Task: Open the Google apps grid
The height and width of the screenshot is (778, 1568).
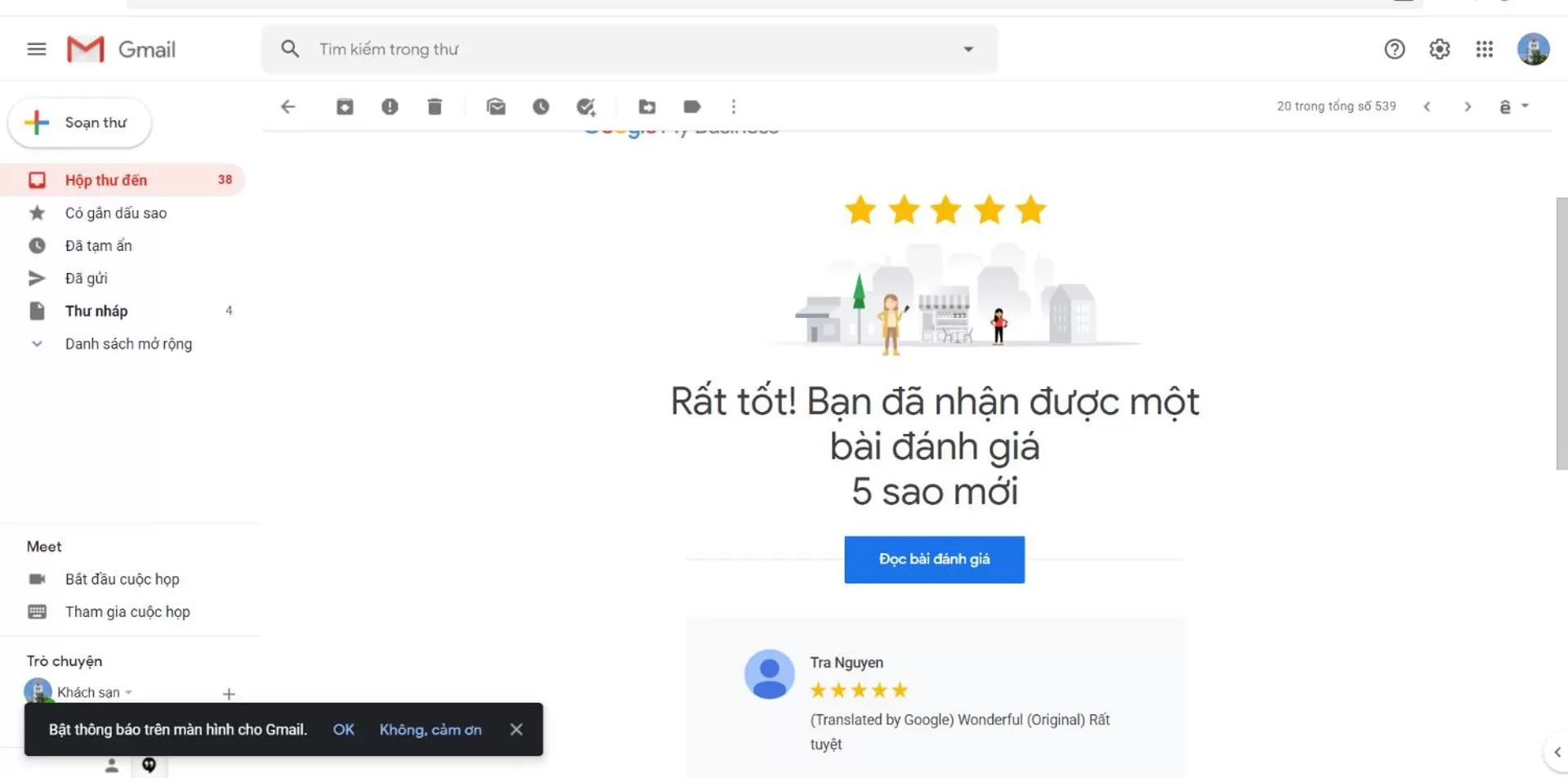Action: [1485, 49]
